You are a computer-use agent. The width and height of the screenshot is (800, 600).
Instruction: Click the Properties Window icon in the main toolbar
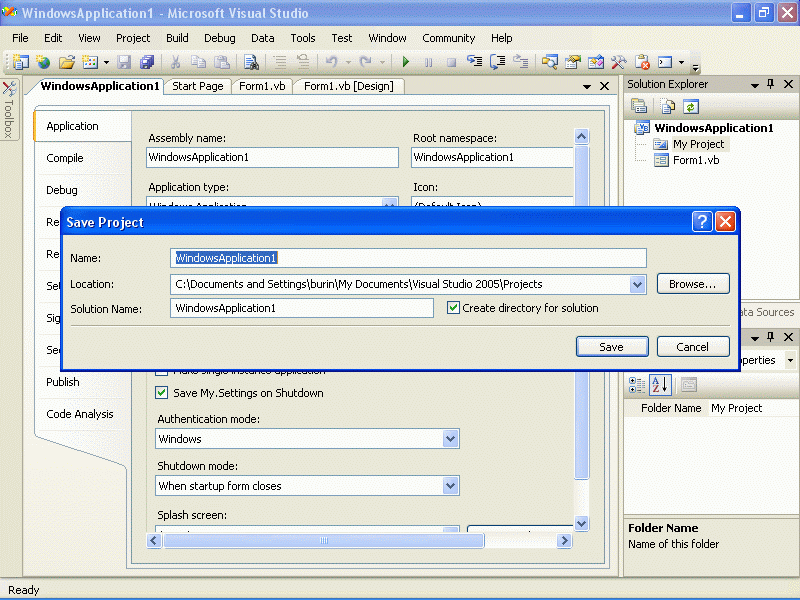572,62
